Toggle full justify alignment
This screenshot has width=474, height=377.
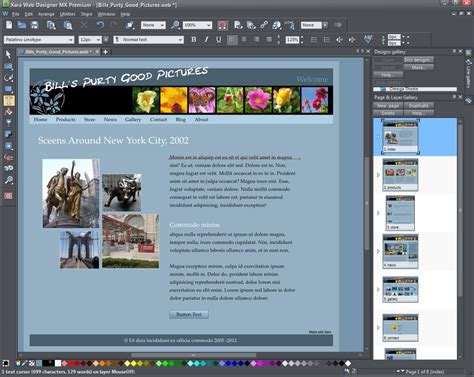(x=269, y=40)
